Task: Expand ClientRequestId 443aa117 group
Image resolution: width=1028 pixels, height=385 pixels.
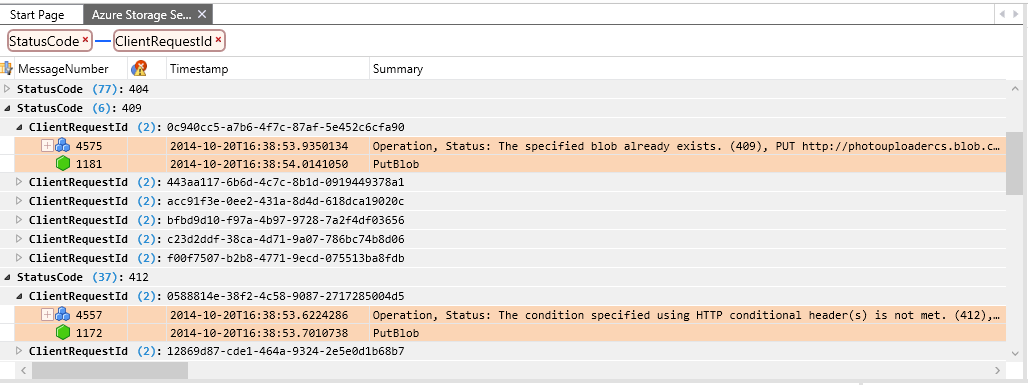Action: click(x=19, y=182)
